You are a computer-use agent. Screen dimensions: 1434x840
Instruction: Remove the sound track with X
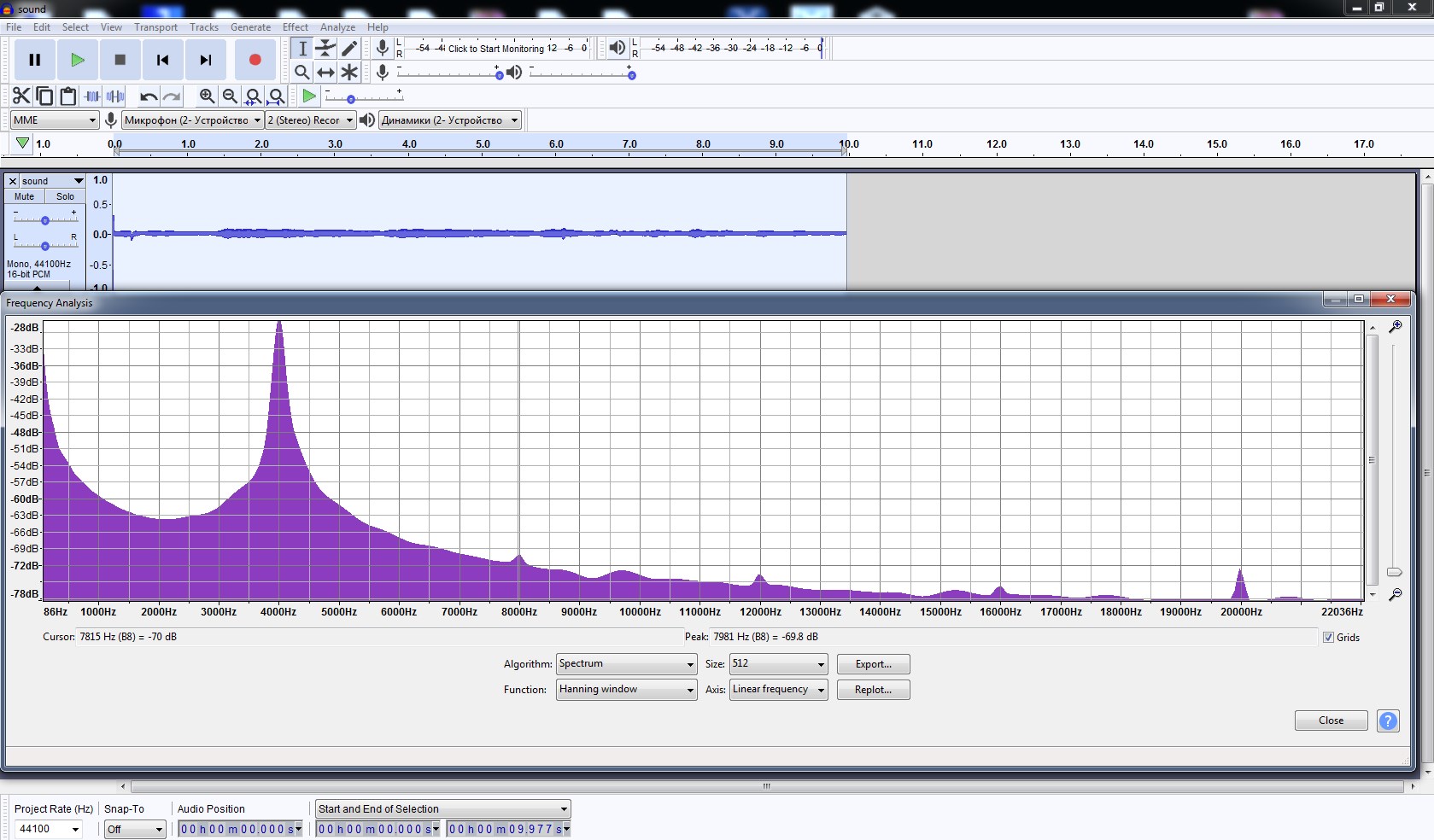(12, 181)
